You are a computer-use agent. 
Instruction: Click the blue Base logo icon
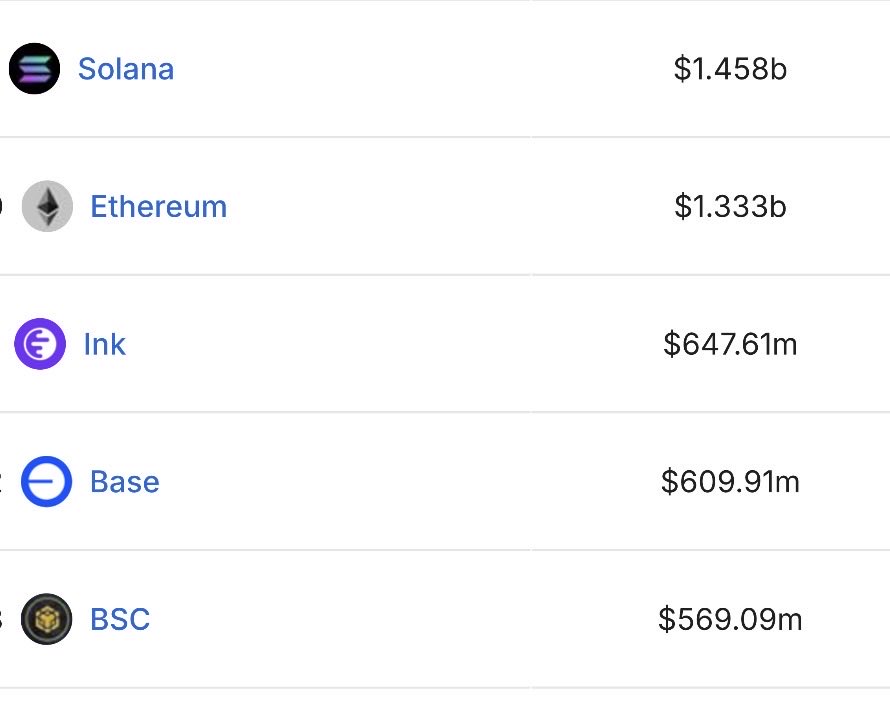pyautogui.click(x=47, y=481)
